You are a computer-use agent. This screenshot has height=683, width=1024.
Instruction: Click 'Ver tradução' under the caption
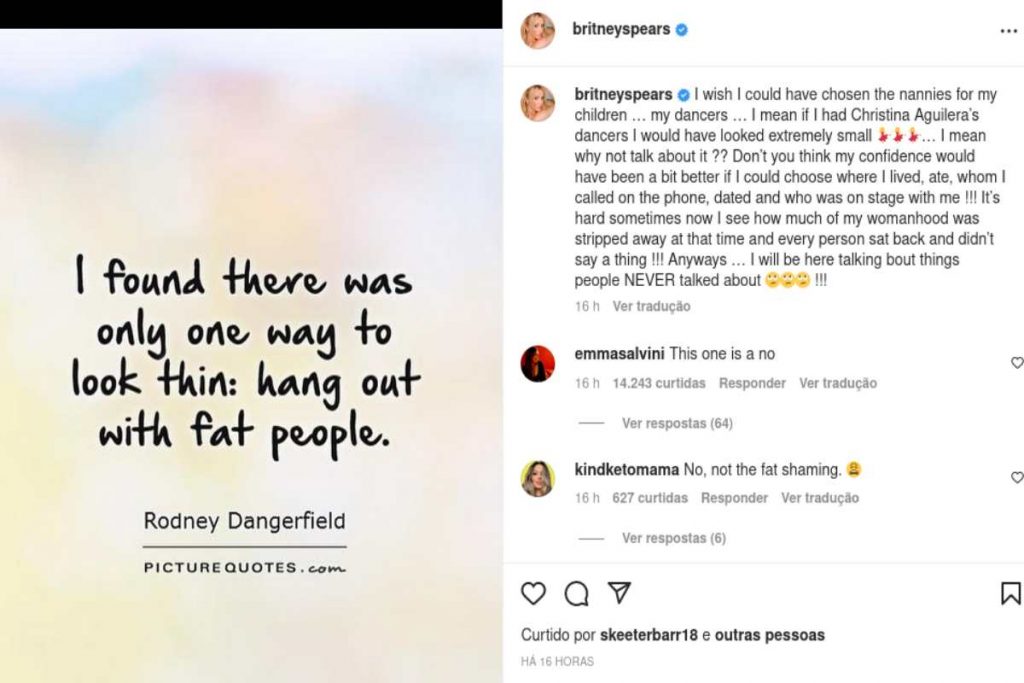[x=651, y=306]
